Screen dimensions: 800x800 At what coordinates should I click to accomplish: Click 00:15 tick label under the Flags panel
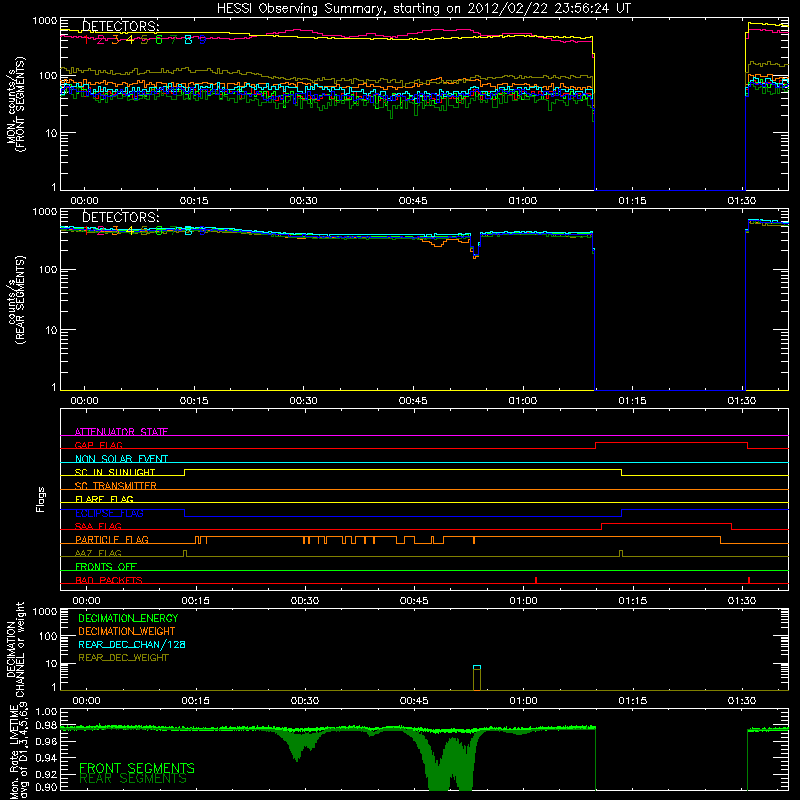click(195, 601)
